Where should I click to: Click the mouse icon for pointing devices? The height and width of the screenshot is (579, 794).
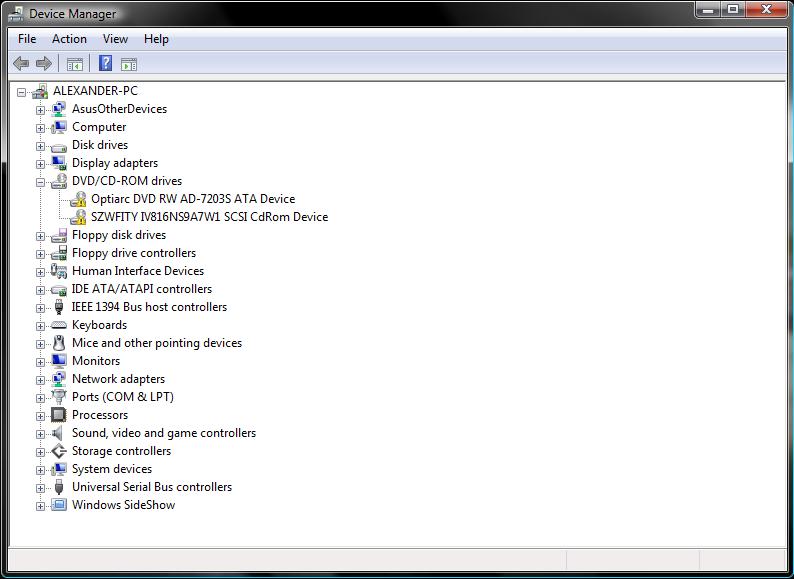[x=59, y=343]
